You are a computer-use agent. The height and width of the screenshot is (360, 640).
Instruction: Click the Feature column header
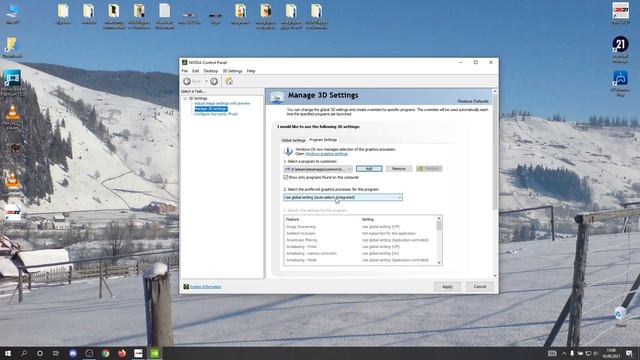[x=292, y=220]
